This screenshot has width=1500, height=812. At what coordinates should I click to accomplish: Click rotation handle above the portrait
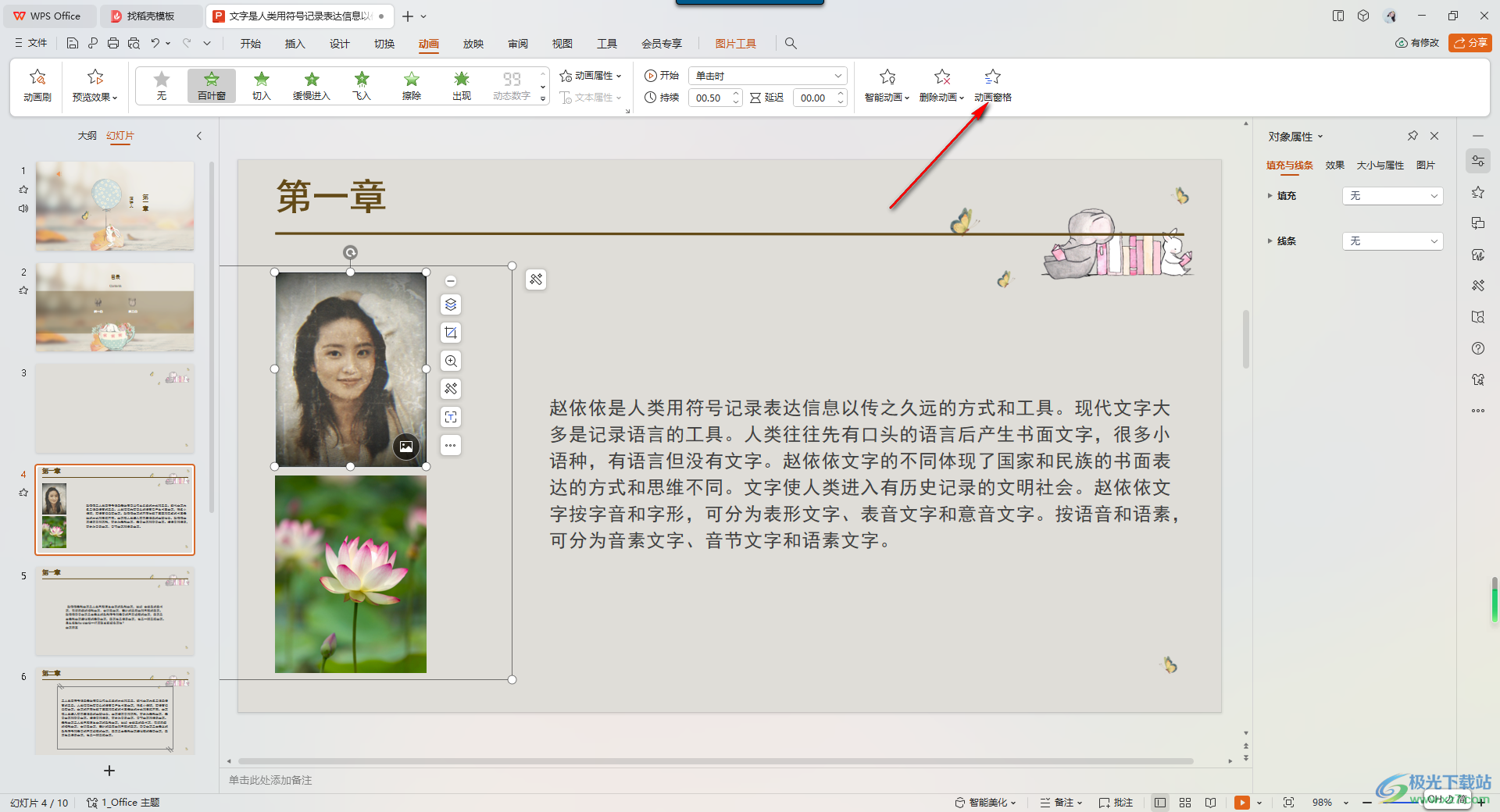coord(351,252)
